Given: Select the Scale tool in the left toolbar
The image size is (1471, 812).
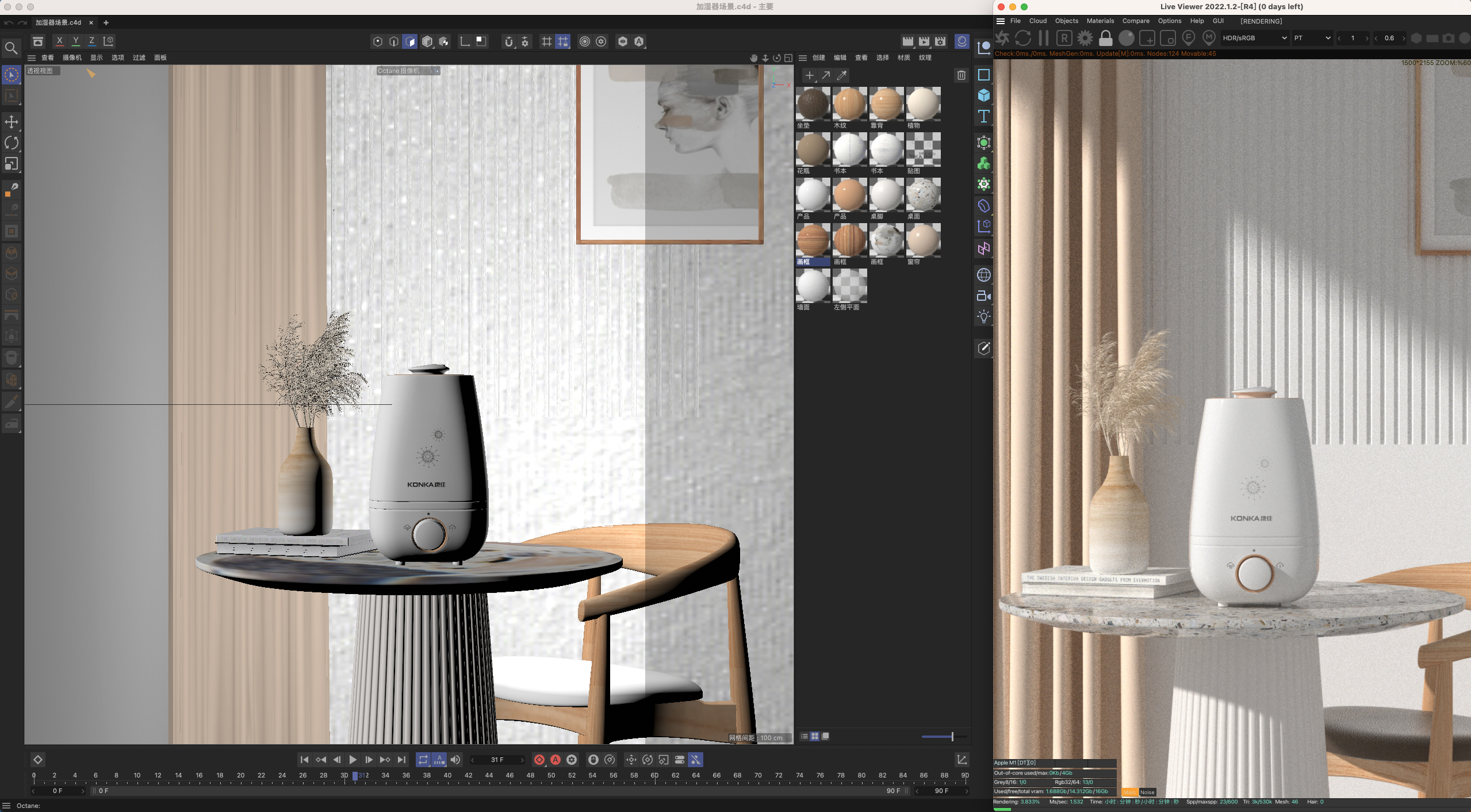Looking at the screenshot, I should (12, 164).
